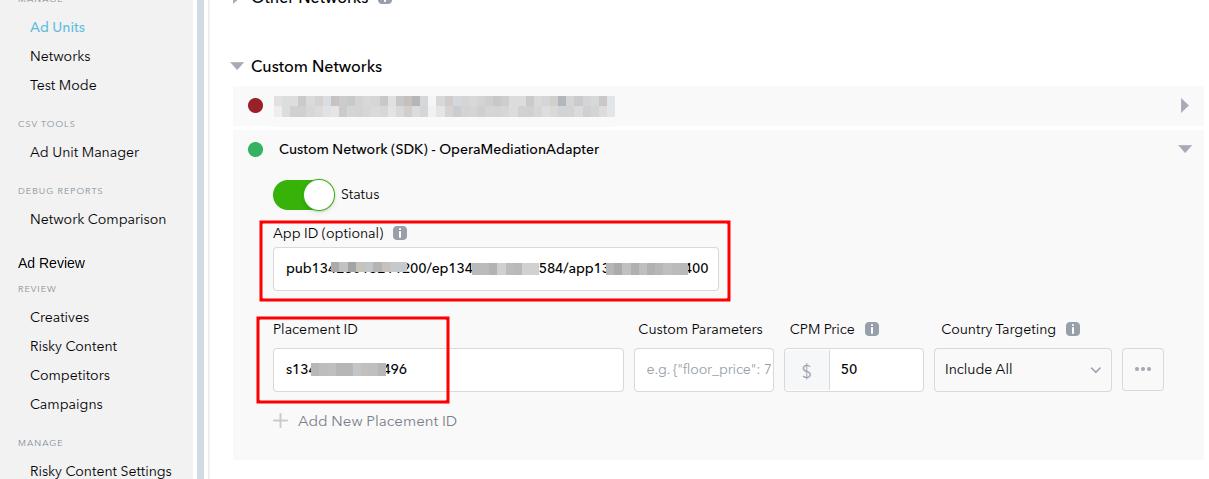The image size is (1209, 479).
Task: Open Ad Unit Manager link
Action: 84,152
